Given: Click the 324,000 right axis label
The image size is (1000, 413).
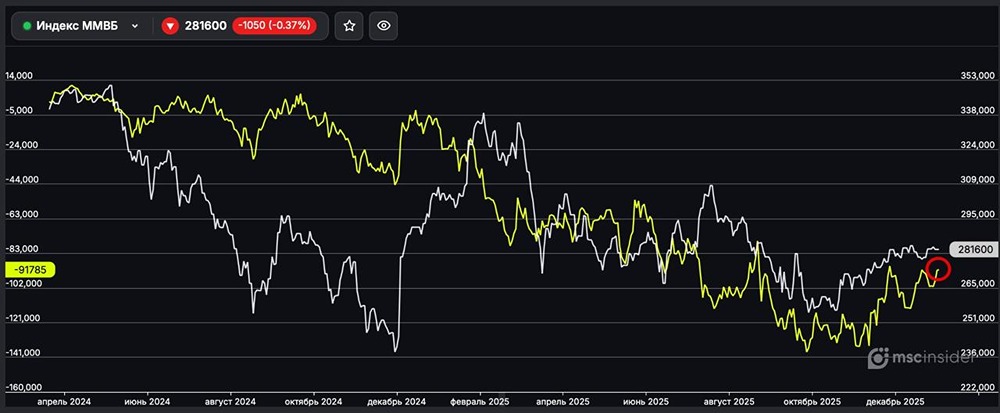Looking at the screenshot, I should pyautogui.click(x=976, y=145).
